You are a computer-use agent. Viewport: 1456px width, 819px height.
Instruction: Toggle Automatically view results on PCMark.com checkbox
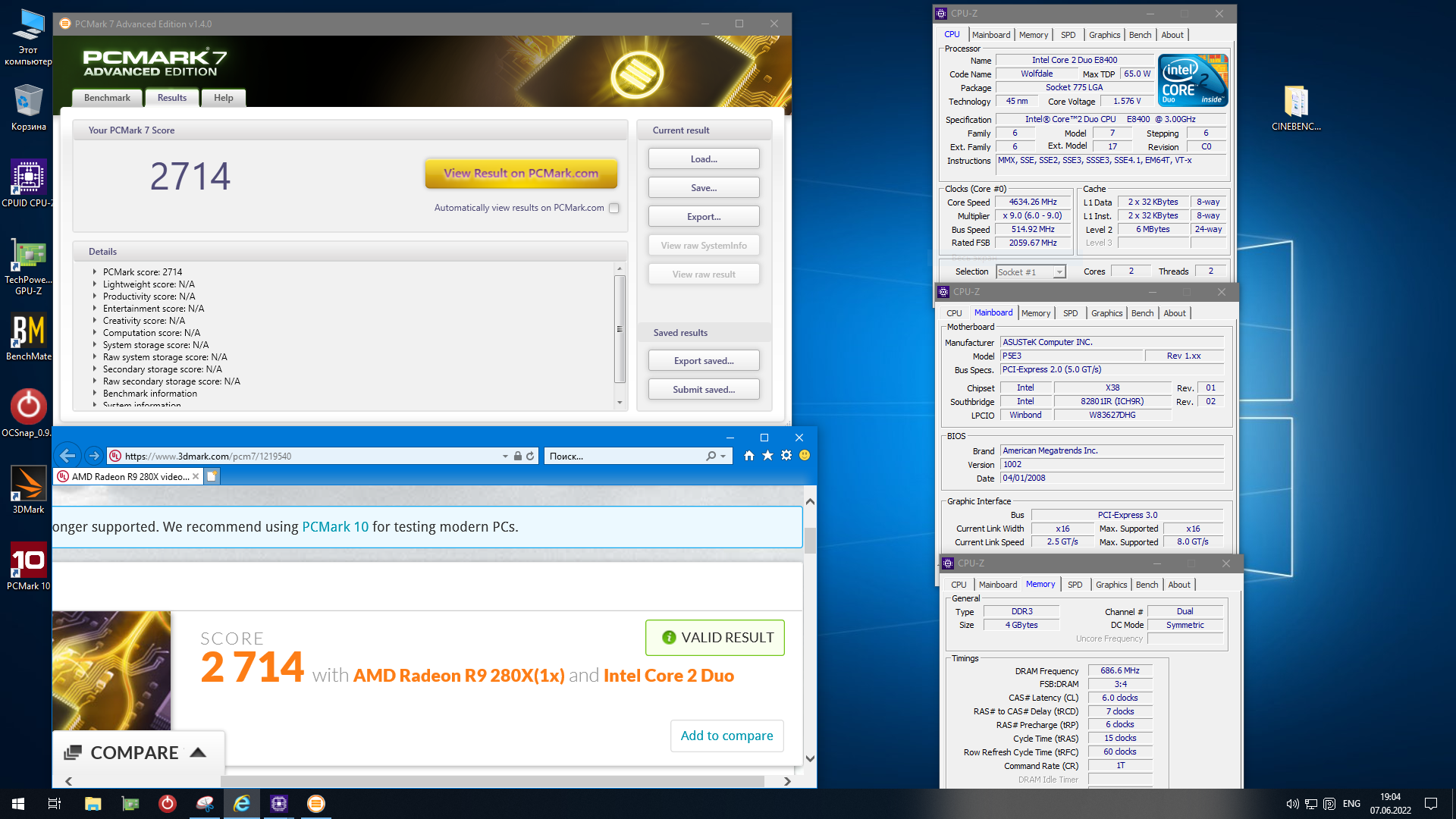coord(614,208)
